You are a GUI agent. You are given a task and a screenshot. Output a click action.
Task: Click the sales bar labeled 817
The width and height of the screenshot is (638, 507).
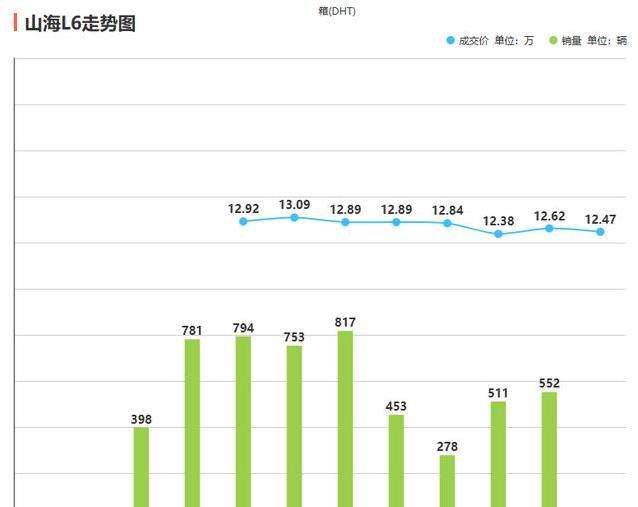tap(345, 418)
